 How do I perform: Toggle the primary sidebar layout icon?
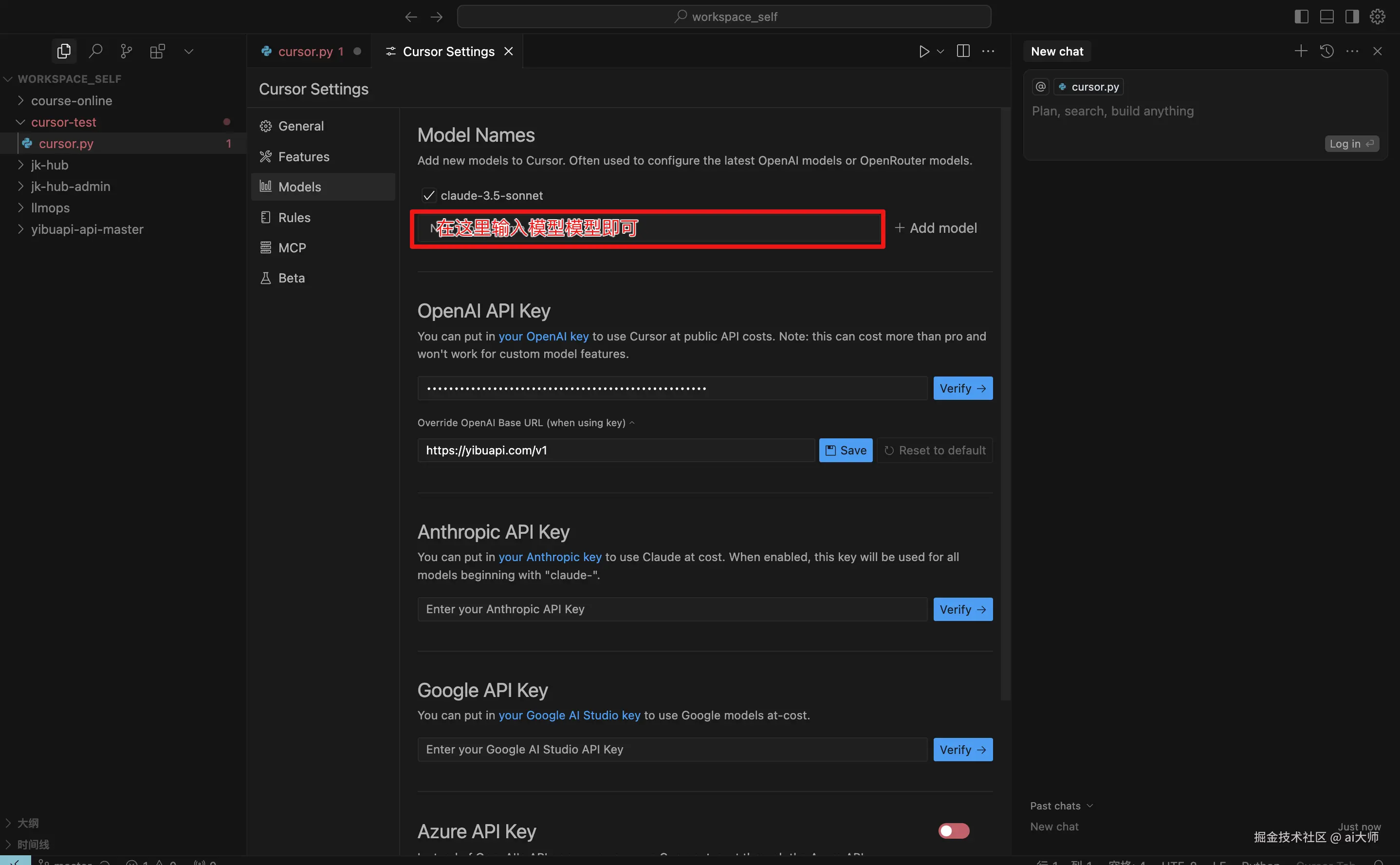pyautogui.click(x=1302, y=17)
